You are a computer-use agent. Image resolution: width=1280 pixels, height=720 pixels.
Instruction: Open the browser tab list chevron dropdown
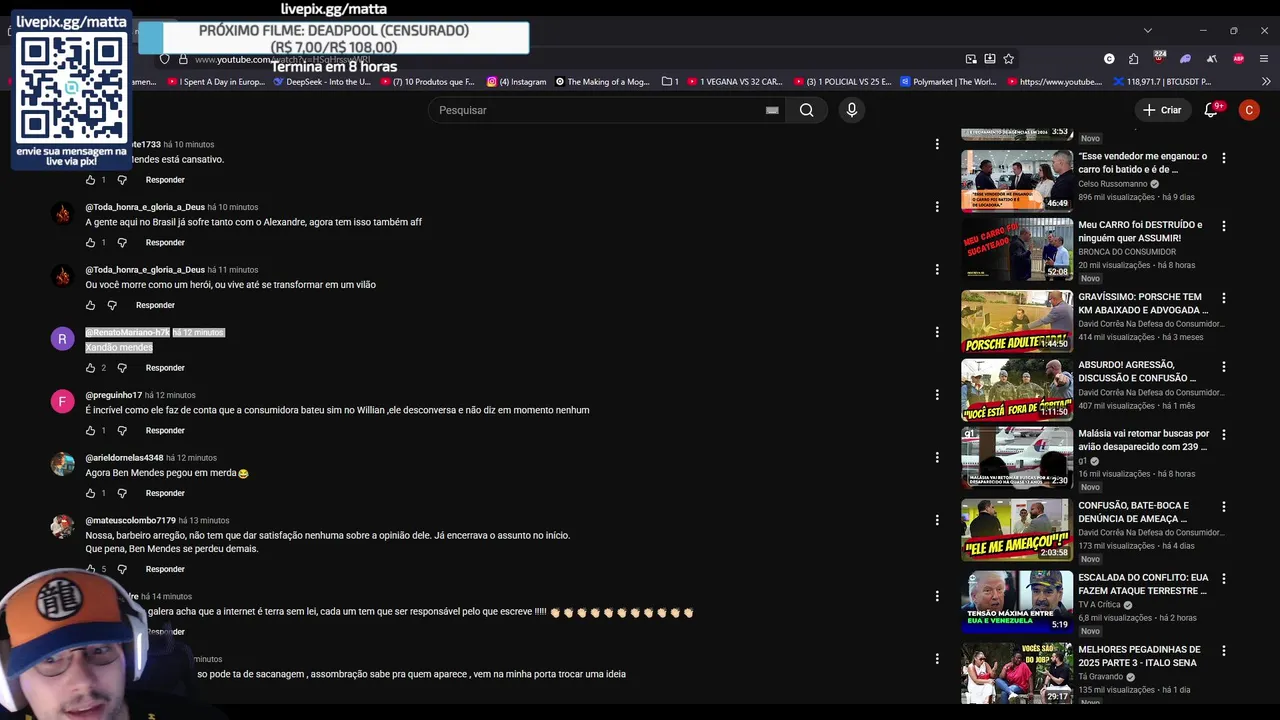pos(1148,30)
